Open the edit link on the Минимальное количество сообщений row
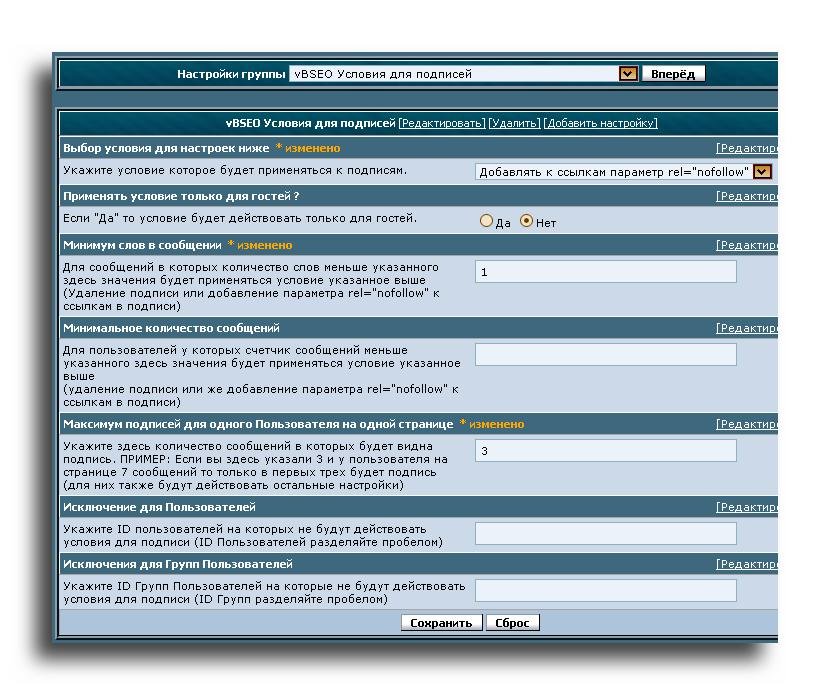Screen dimensions: 830x695 click(746, 329)
